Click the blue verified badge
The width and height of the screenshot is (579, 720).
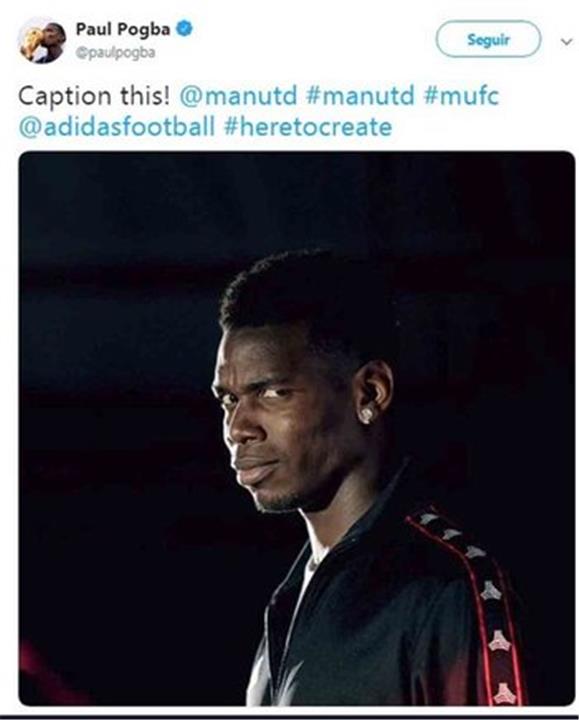[185, 29]
